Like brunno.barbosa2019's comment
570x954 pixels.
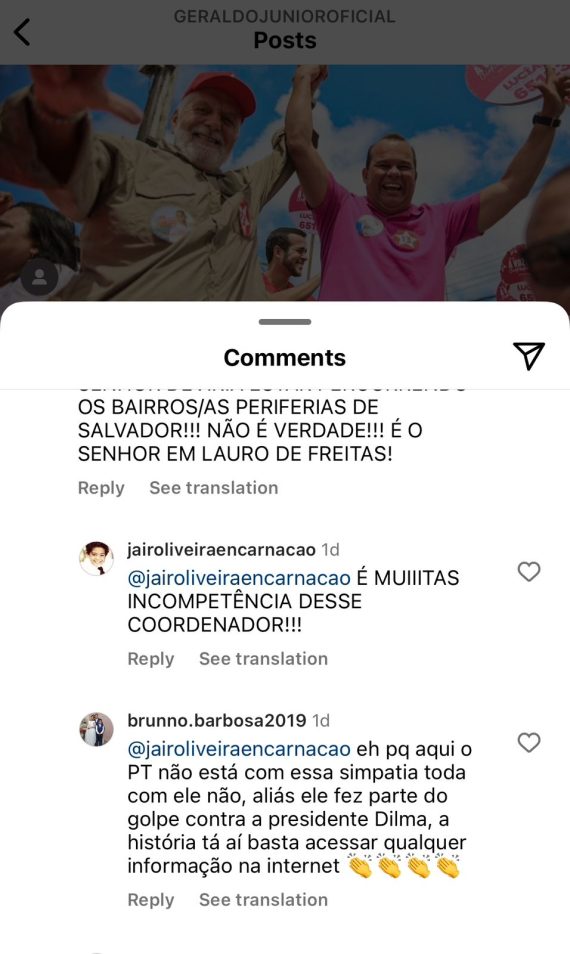[x=529, y=742]
